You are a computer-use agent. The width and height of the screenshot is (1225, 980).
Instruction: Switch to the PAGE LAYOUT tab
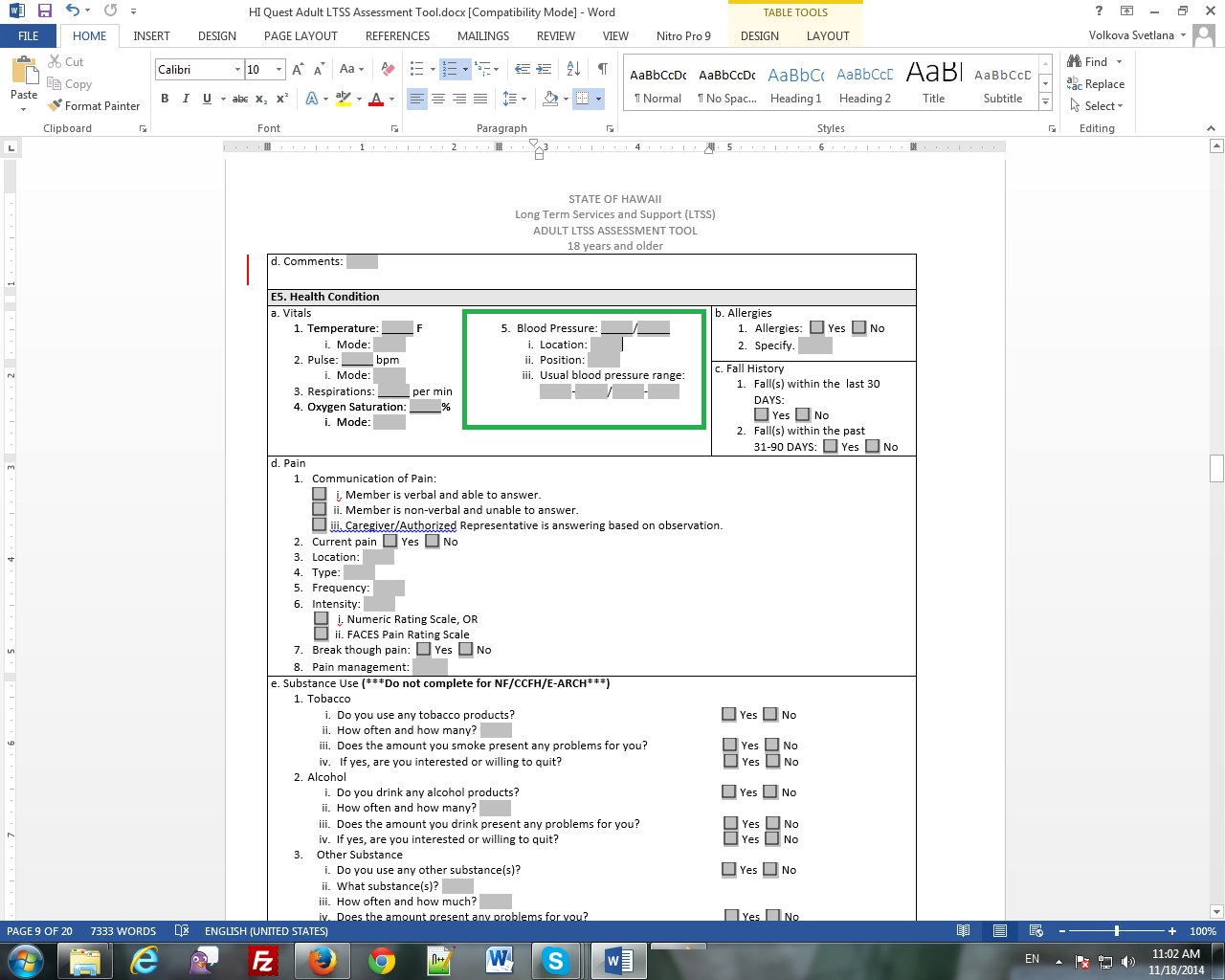coord(301,36)
